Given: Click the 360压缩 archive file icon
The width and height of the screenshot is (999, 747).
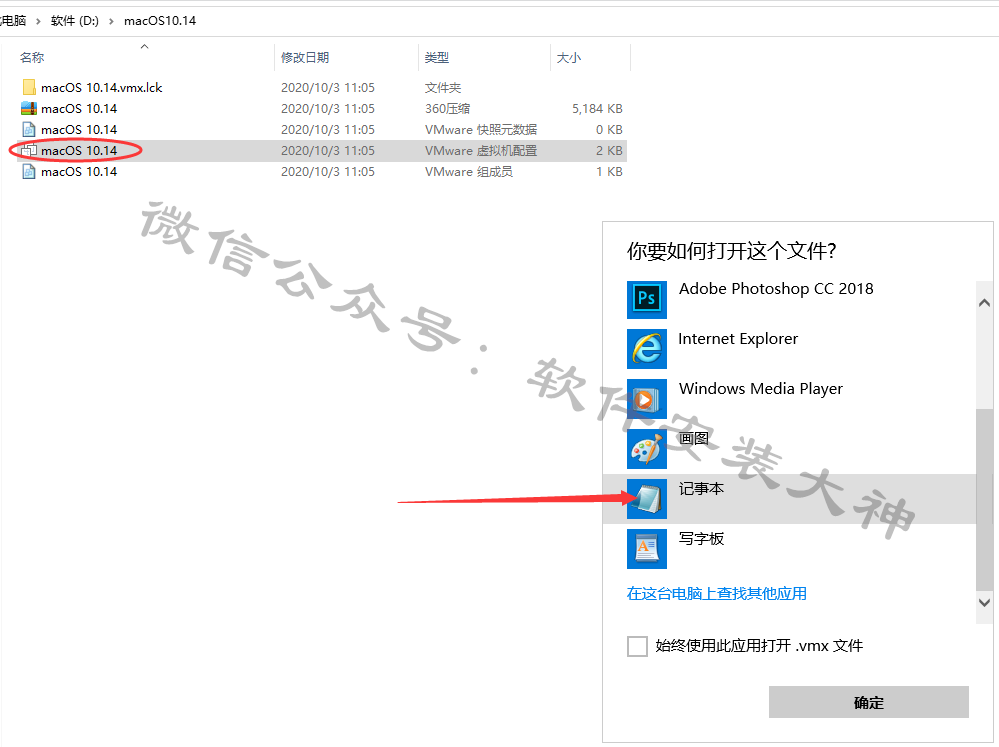Looking at the screenshot, I should (29, 108).
